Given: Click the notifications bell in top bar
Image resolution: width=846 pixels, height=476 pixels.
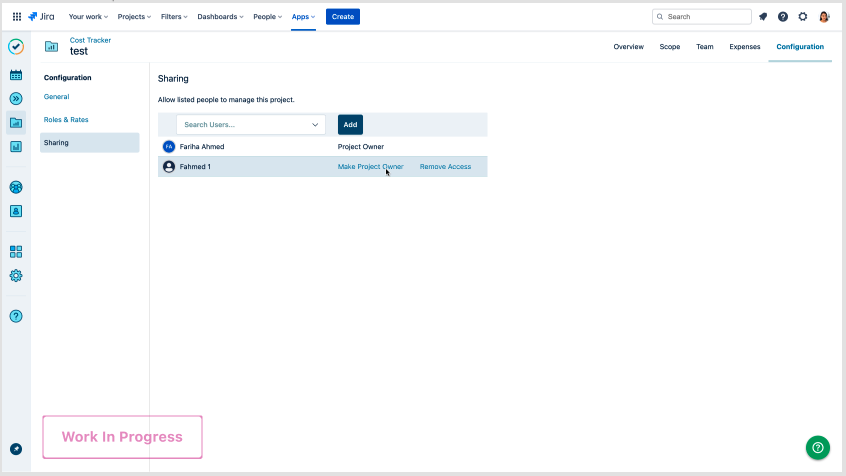Looking at the screenshot, I should (x=763, y=17).
